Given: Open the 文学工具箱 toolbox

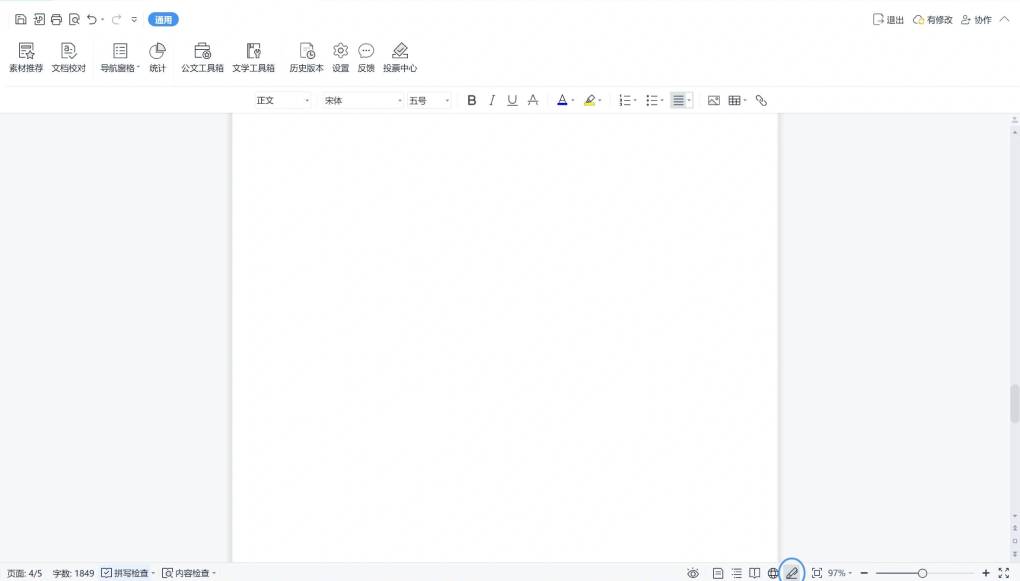Looking at the screenshot, I should tap(254, 55).
